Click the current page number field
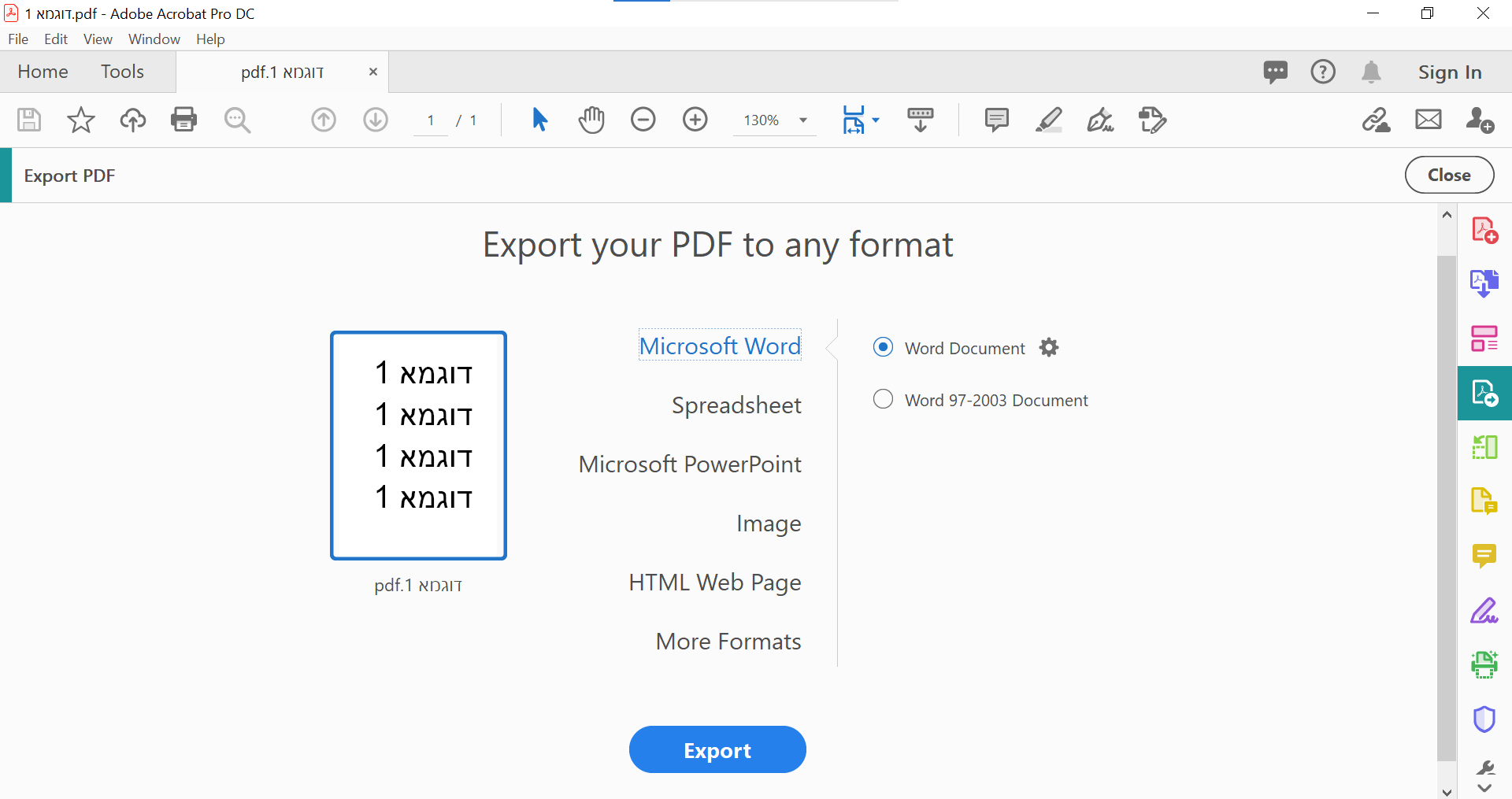 coord(431,120)
